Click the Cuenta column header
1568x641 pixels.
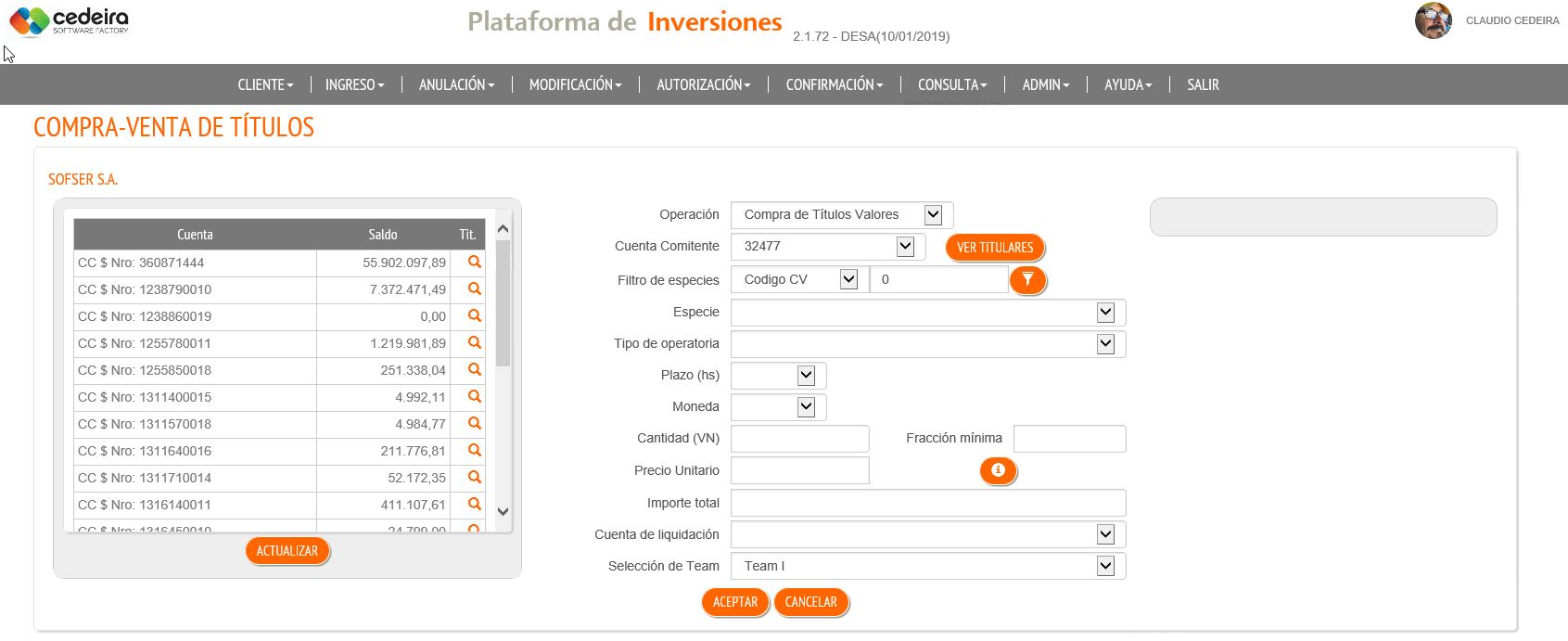195,235
